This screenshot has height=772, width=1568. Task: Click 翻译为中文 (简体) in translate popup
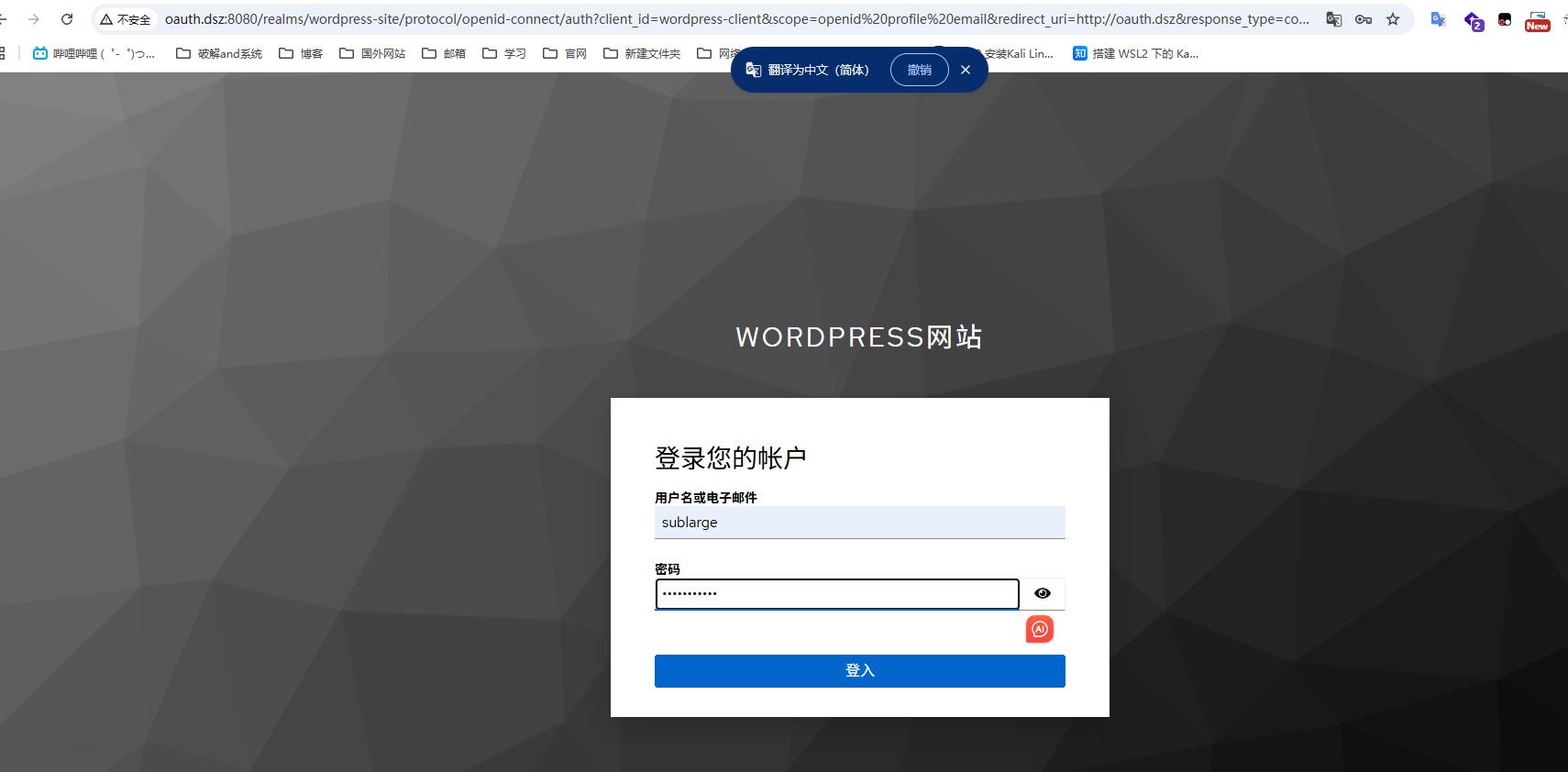pos(818,70)
